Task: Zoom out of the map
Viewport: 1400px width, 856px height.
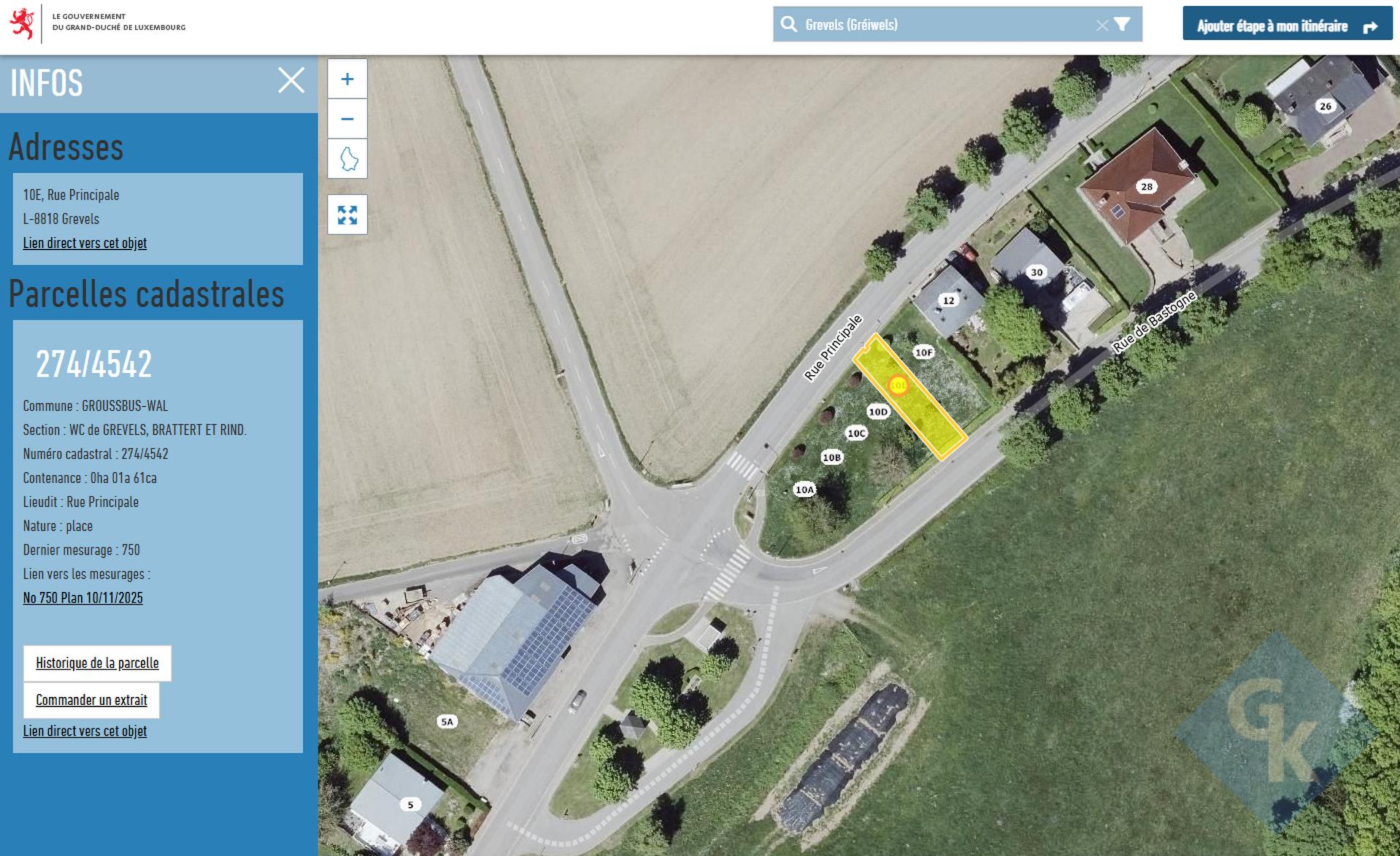Action: [x=347, y=119]
